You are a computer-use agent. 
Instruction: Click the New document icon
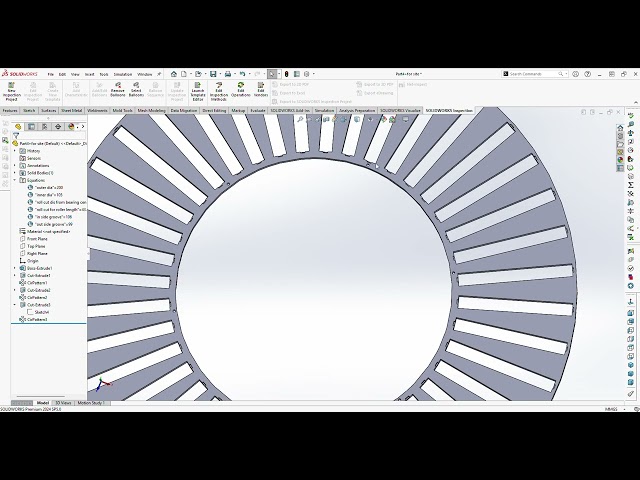pos(184,74)
